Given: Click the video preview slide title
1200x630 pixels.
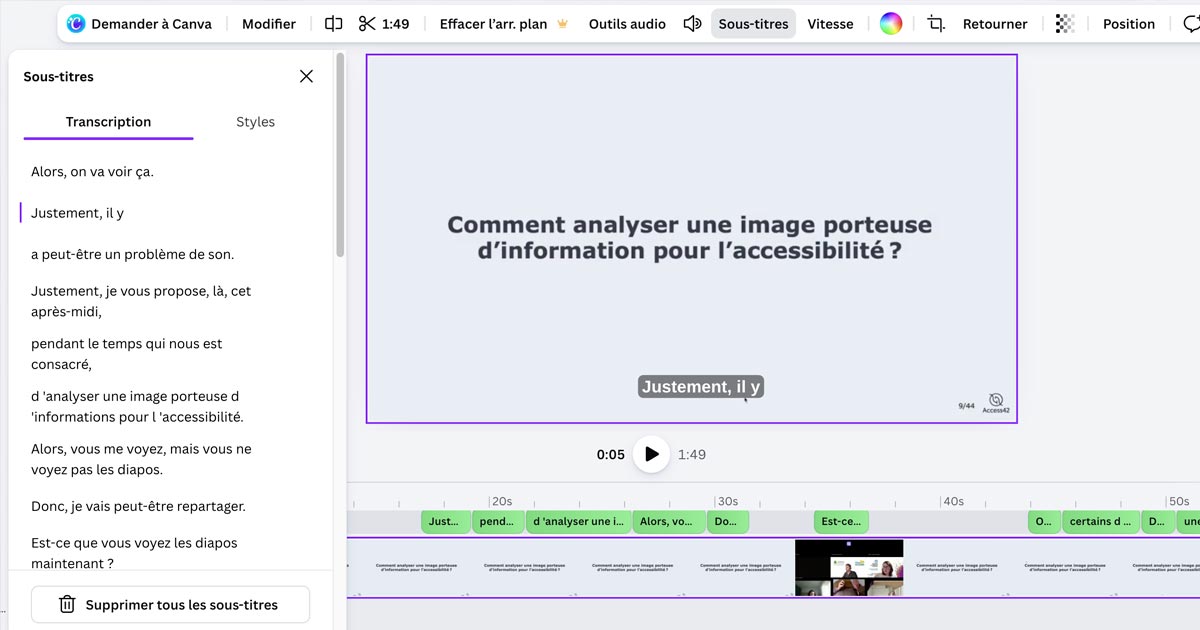Looking at the screenshot, I should click(x=690, y=238).
